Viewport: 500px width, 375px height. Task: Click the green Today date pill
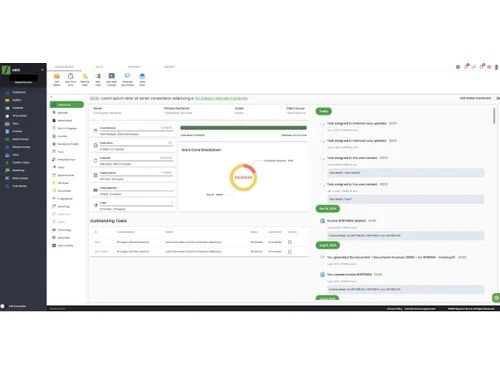coord(324,111)
